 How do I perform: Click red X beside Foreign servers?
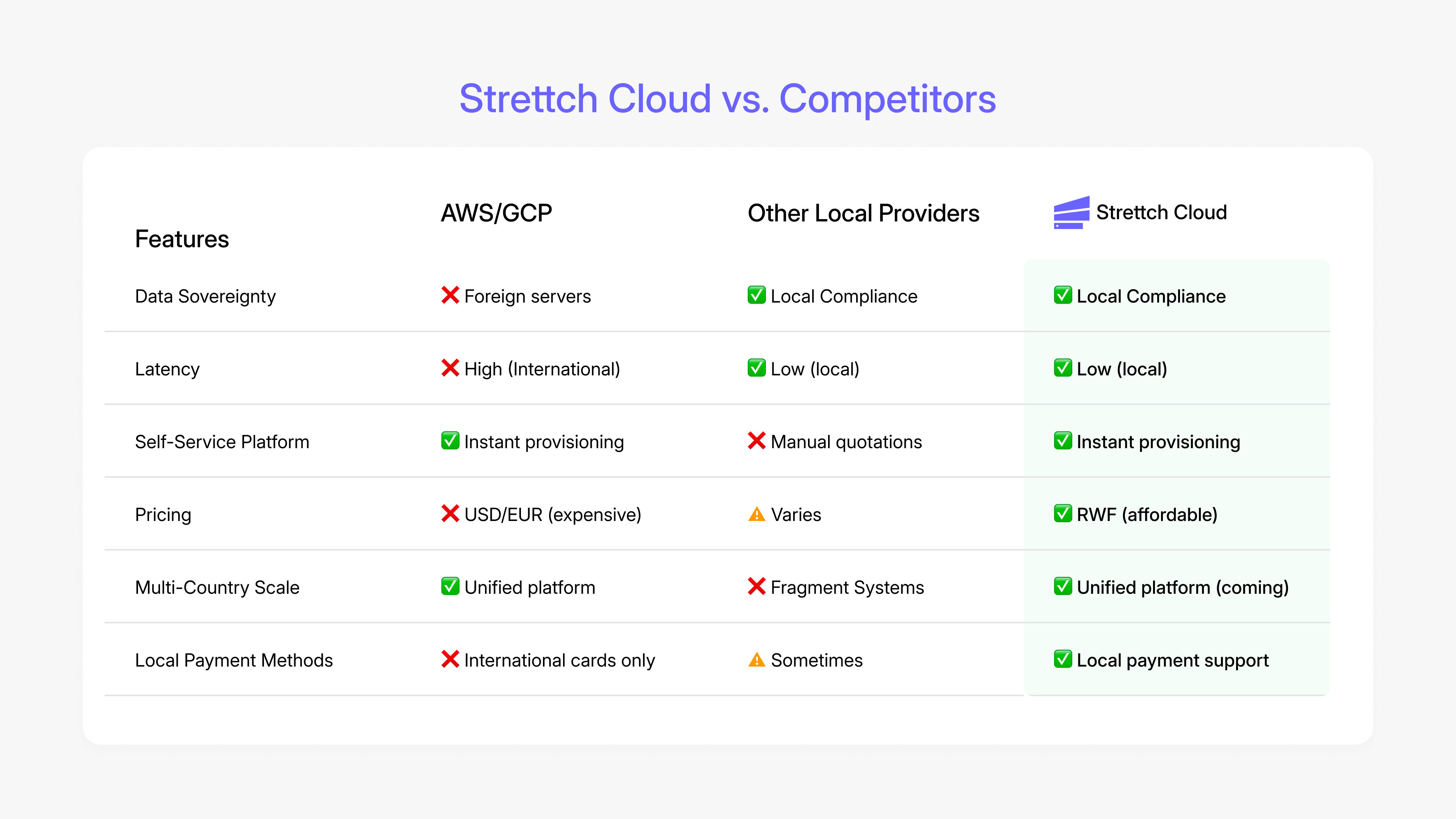(x=450, y=295)
